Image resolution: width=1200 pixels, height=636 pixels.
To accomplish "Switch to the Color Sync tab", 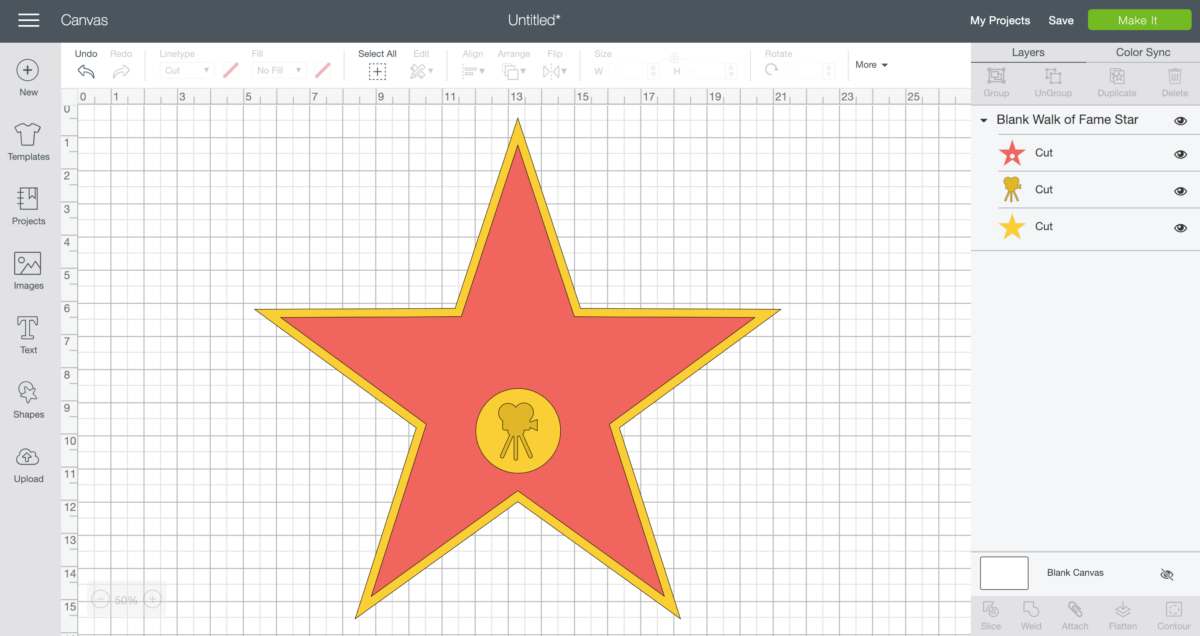I will click(x=1143, y=52).
